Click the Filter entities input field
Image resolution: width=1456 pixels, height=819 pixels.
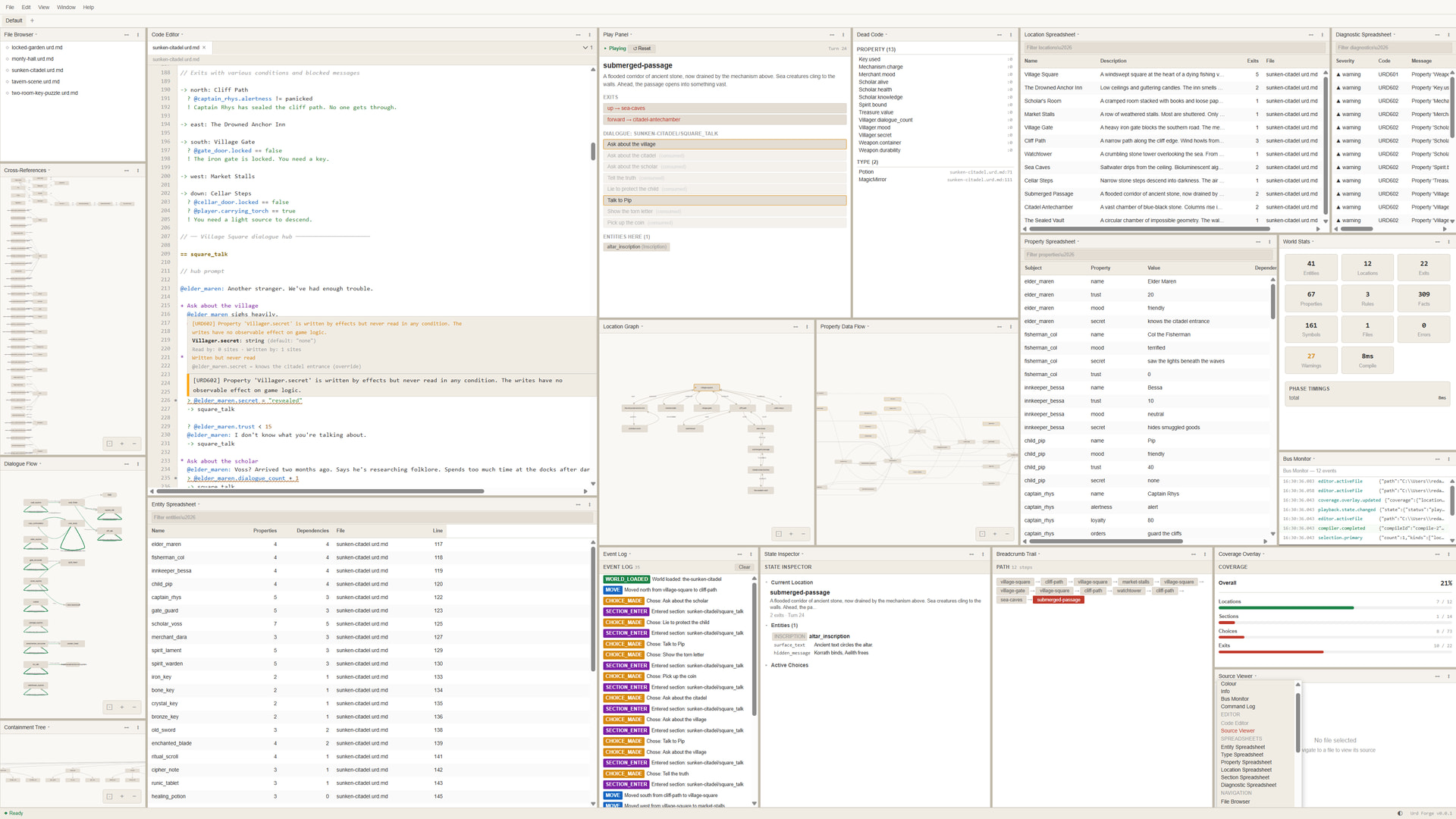point(372,517)
